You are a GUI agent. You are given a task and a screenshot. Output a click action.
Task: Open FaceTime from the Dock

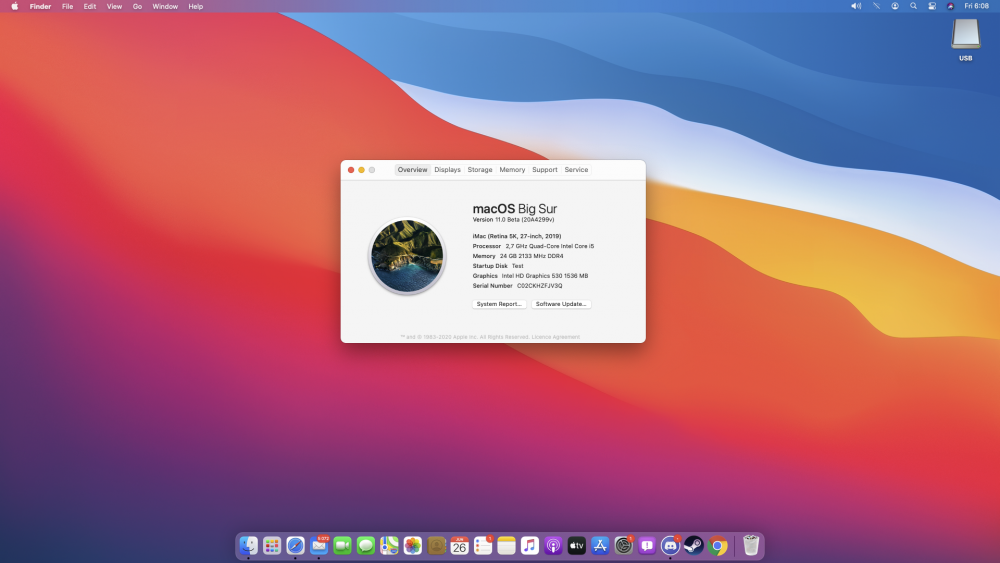[x=342, y=546]
